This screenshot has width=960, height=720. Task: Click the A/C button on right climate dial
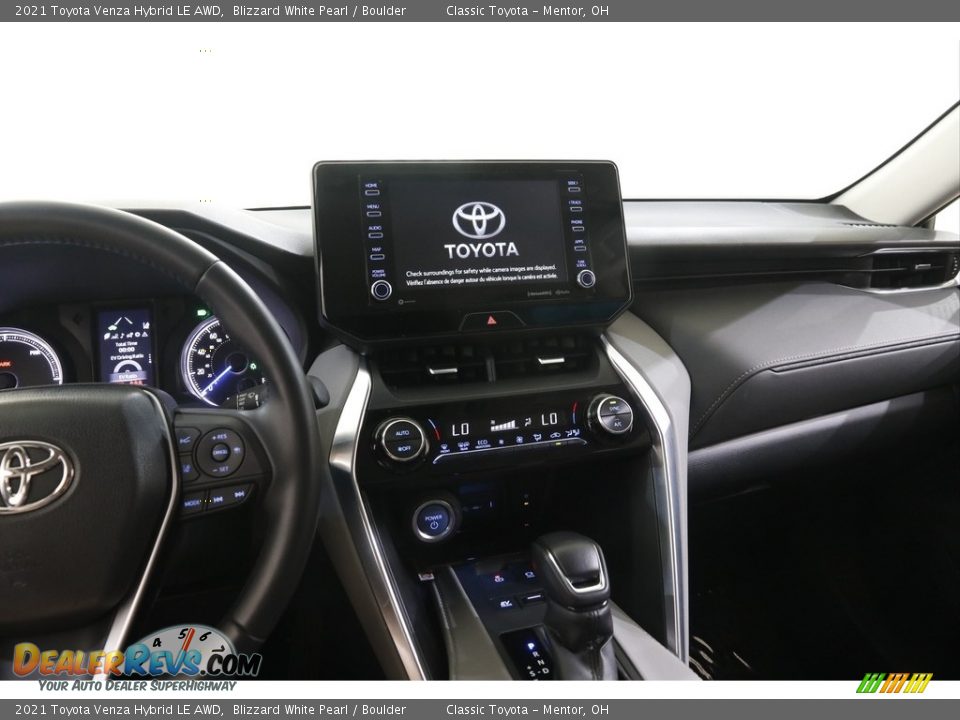(617, 424)
